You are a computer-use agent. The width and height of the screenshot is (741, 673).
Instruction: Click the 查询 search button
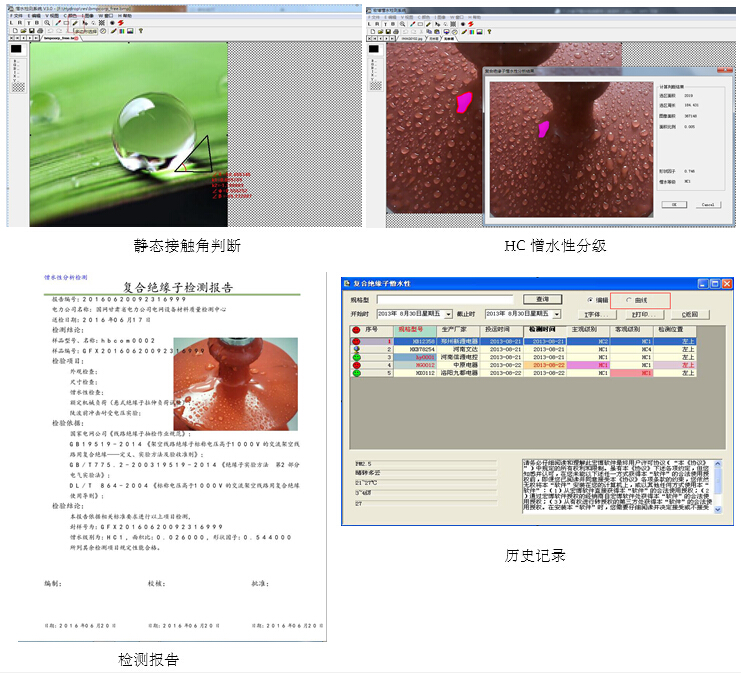pos(542,299)
